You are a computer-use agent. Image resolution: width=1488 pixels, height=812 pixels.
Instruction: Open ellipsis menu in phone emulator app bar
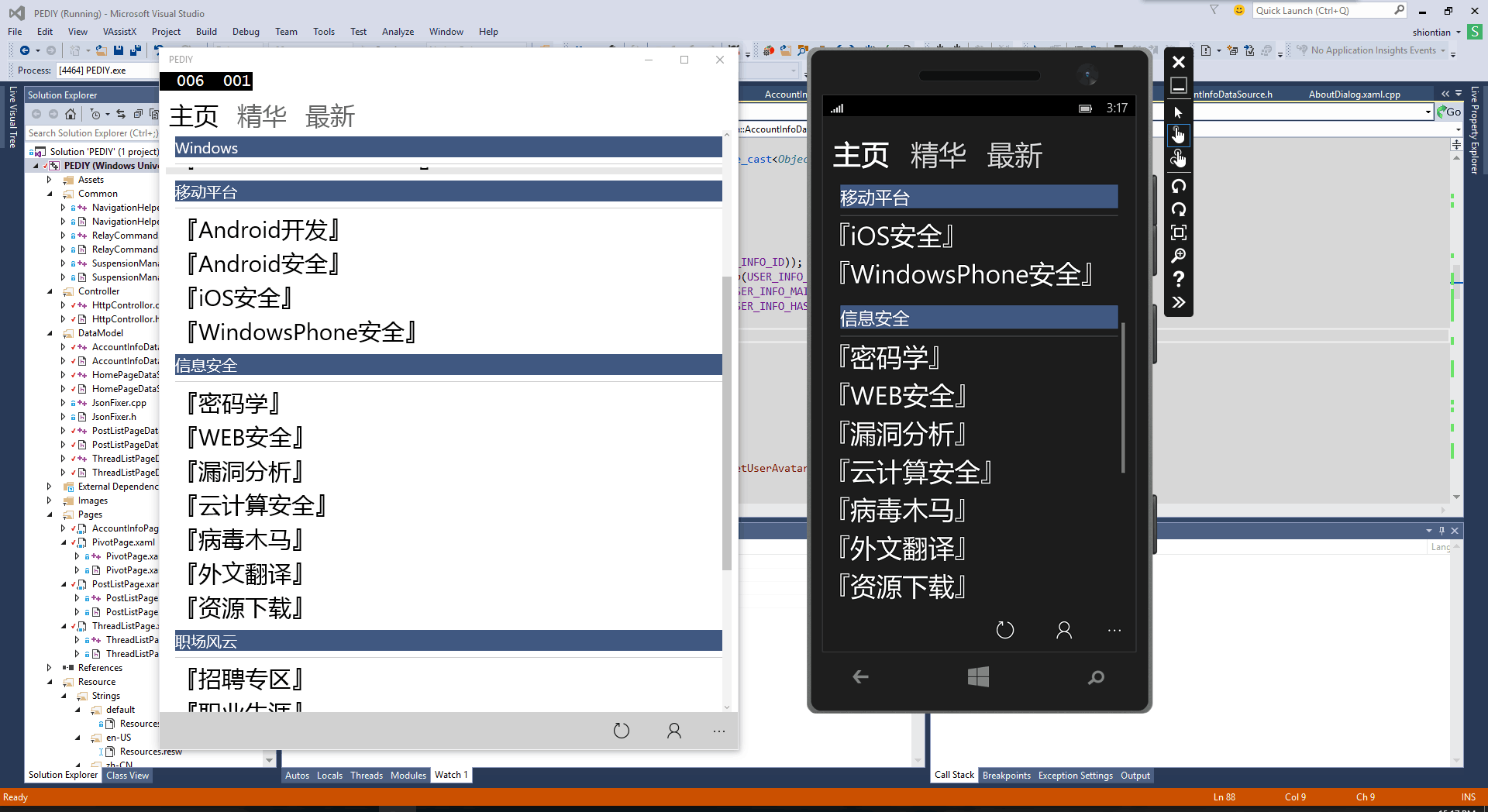pyautogui.click(x=1114, y=631)
